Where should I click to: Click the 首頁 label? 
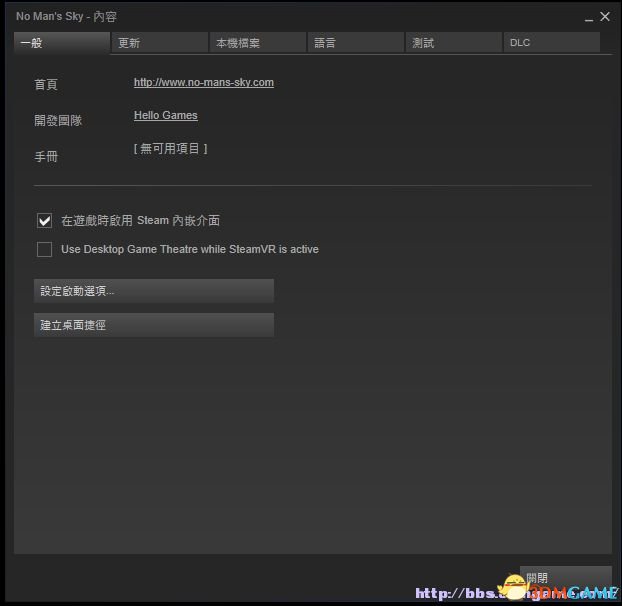click(x=46, y=84)
